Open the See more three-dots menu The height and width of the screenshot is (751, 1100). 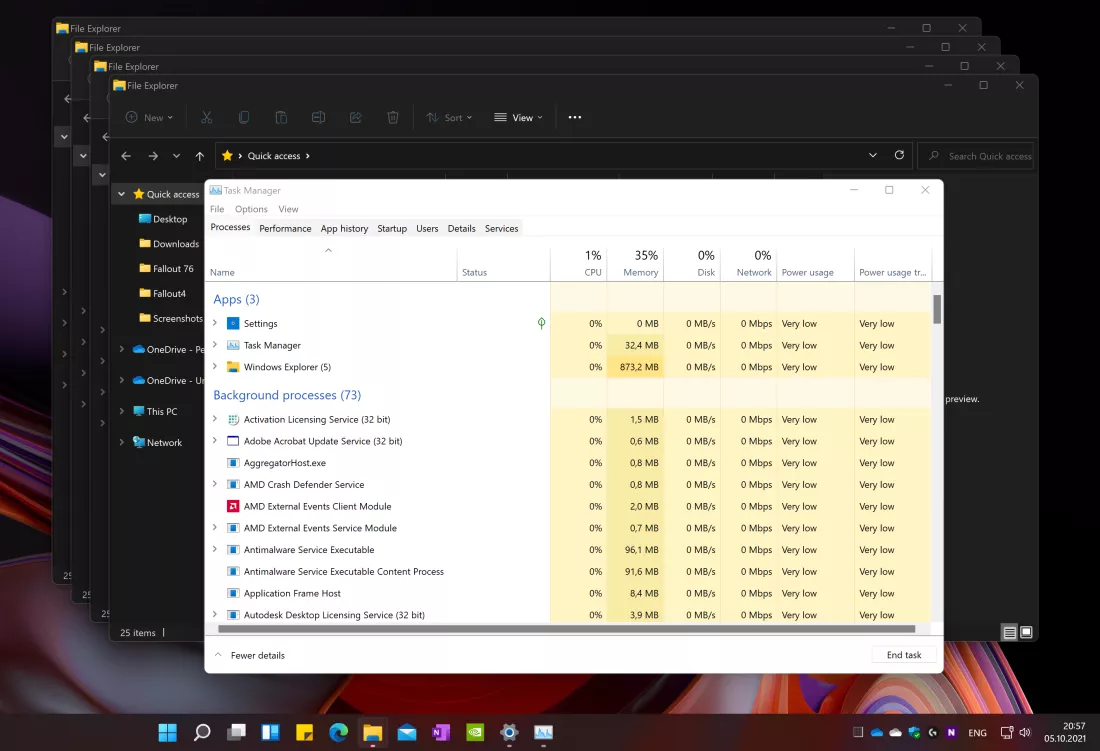(x=574, y=117)
